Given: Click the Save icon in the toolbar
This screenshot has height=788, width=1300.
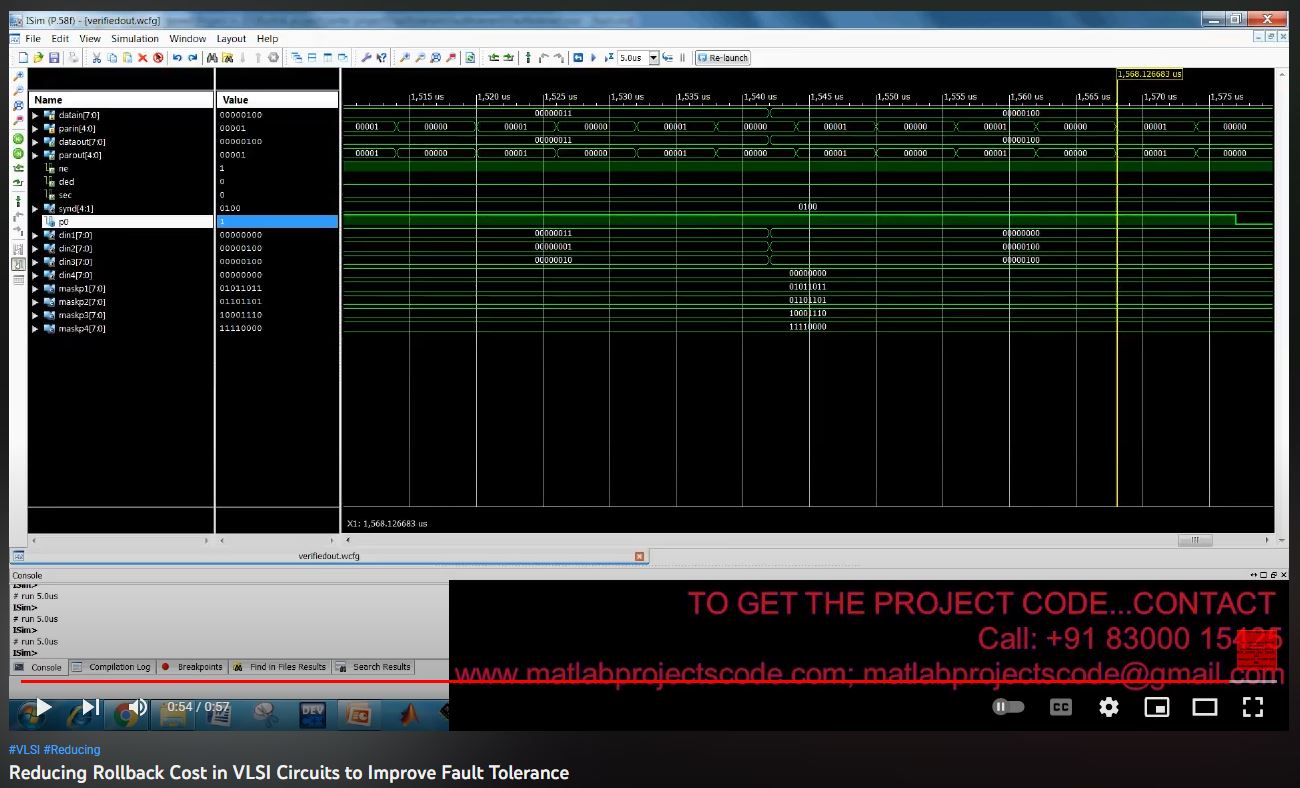Looking at the screenshot, I should click(x=55, y=58).
